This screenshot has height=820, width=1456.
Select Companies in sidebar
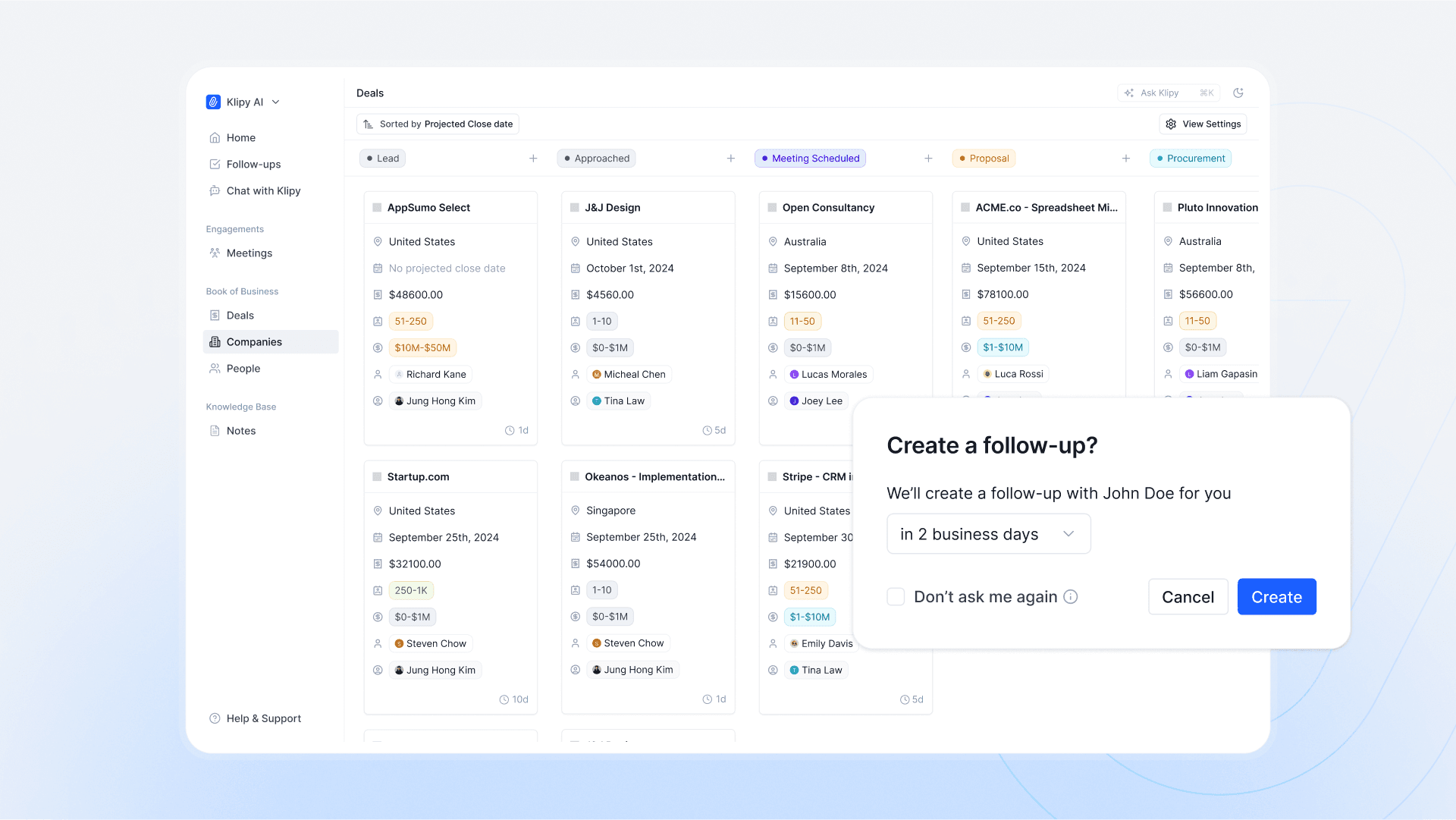(271, 342)
